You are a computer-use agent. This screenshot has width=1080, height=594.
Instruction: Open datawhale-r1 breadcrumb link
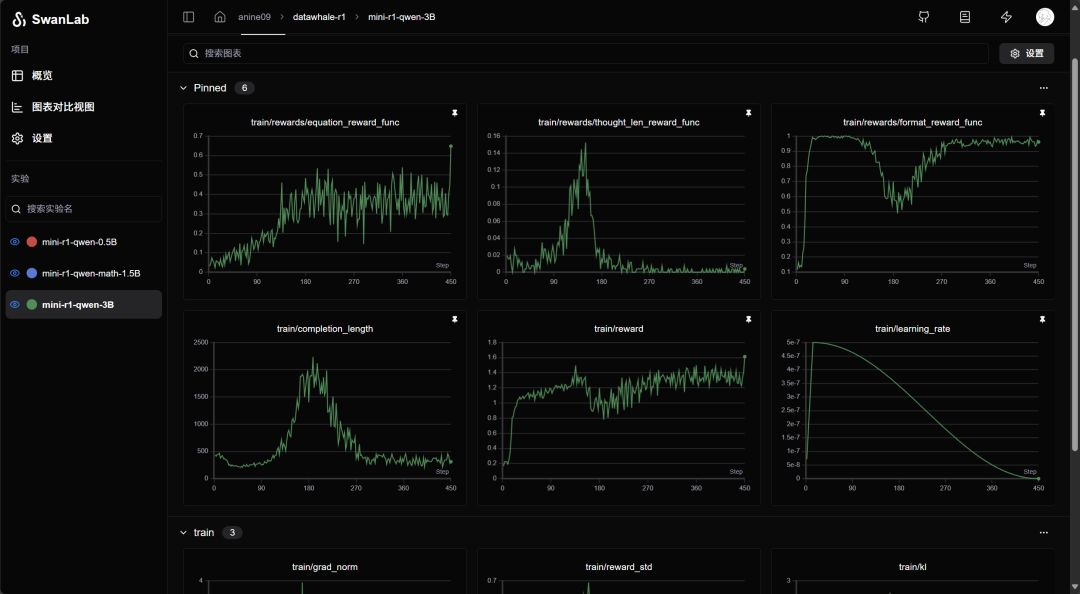[x=319, y=17]
